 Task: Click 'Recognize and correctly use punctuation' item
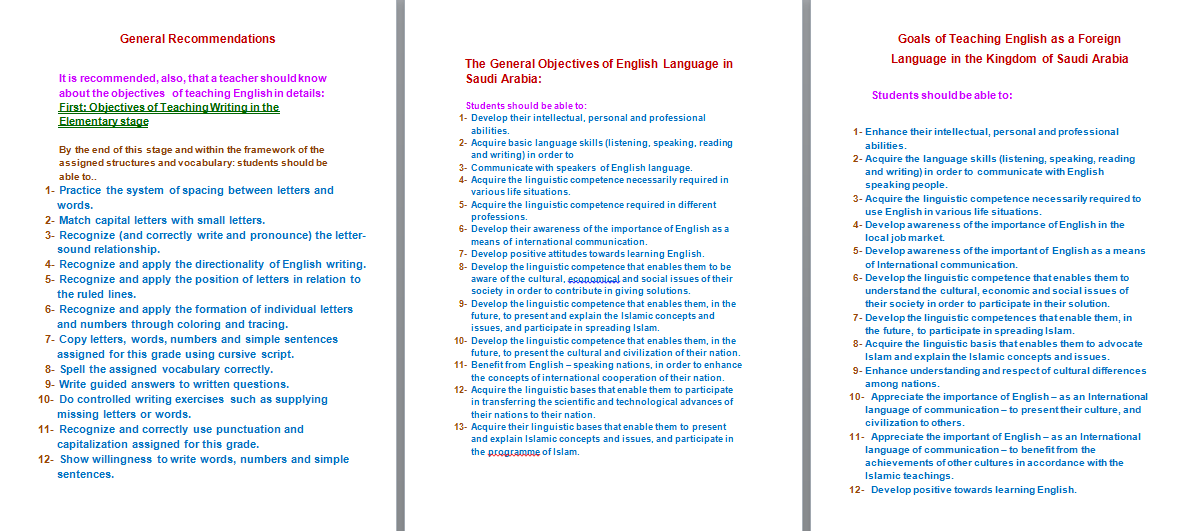point(181,436)
